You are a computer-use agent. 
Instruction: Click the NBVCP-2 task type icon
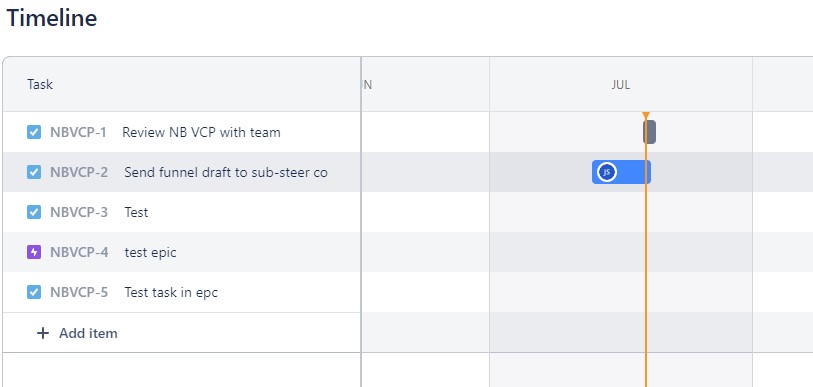tap(34, 172)
